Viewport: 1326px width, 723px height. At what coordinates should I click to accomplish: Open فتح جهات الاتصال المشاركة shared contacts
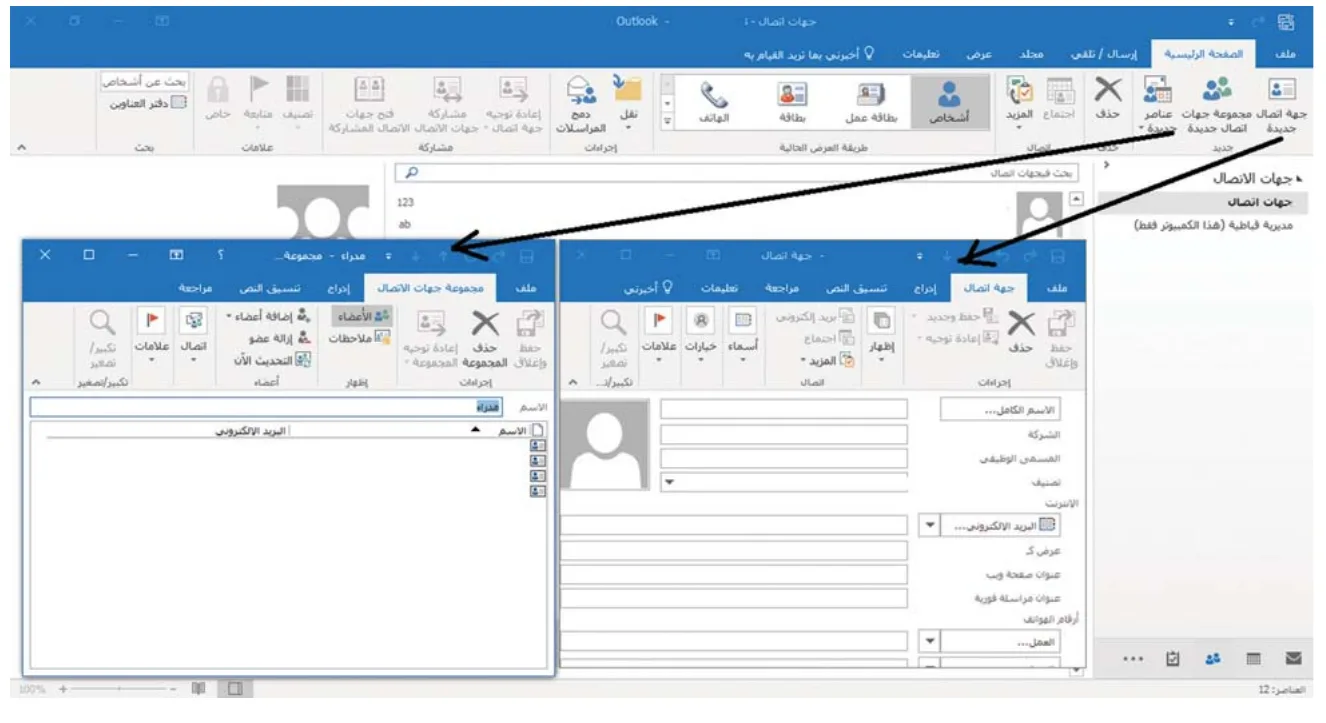click(x=370, y=106)
